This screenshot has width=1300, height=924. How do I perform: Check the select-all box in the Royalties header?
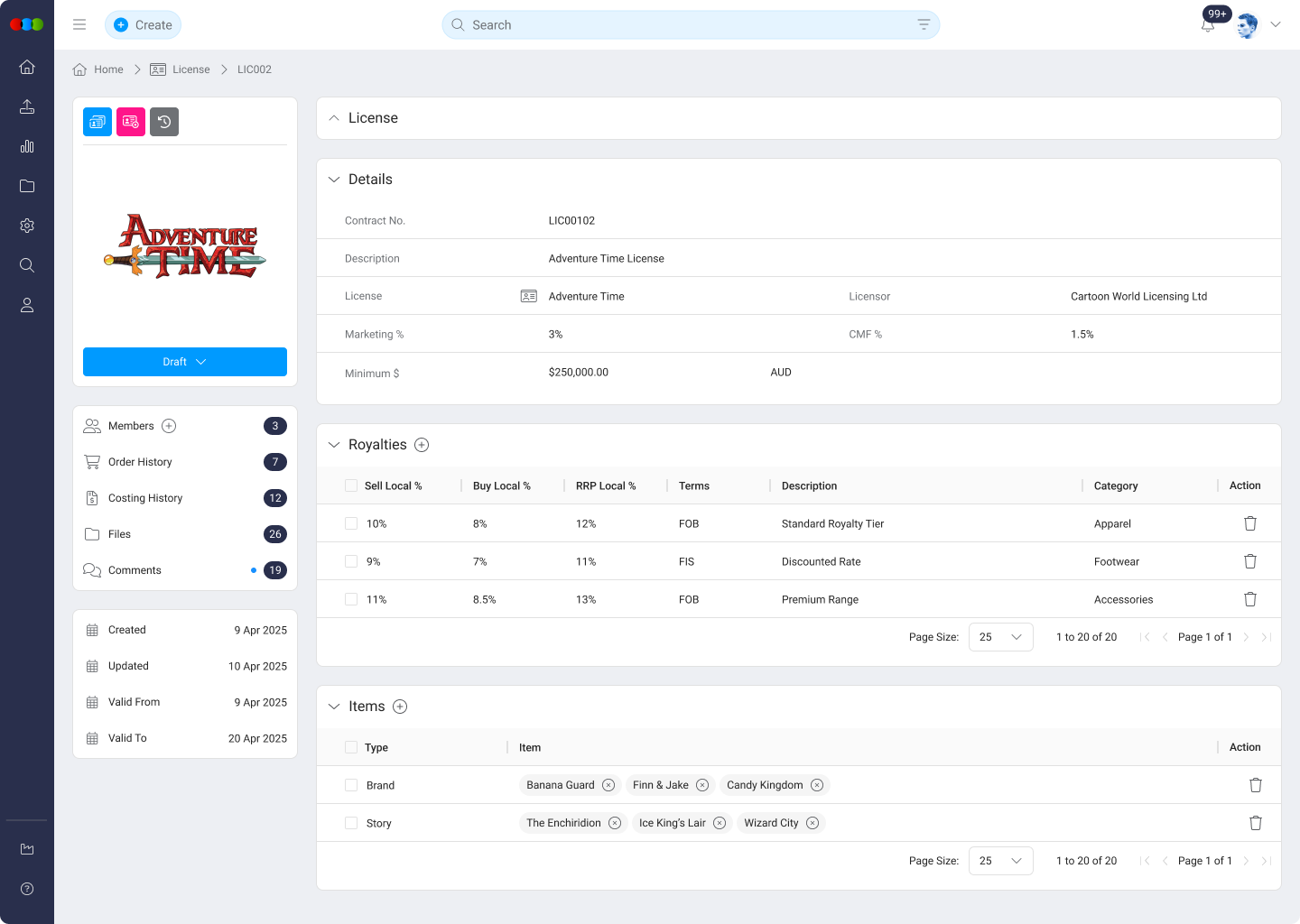click(x=350, y=485)
